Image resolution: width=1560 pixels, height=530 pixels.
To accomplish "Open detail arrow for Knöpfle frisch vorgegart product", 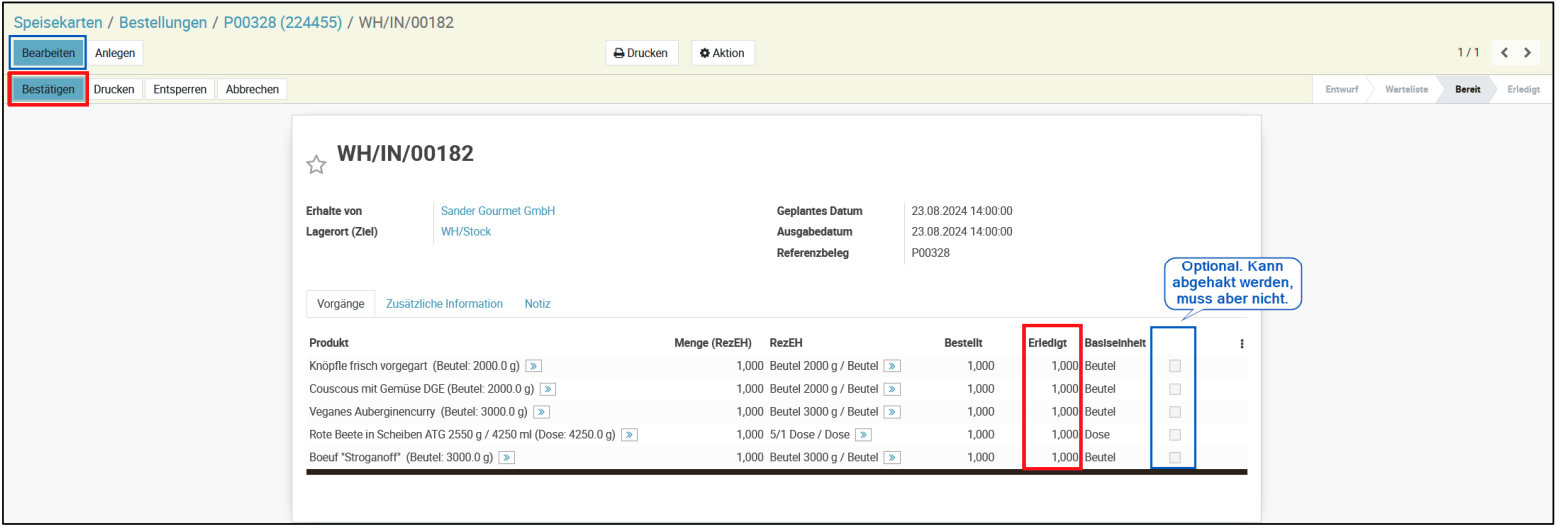I will [534, 366].
